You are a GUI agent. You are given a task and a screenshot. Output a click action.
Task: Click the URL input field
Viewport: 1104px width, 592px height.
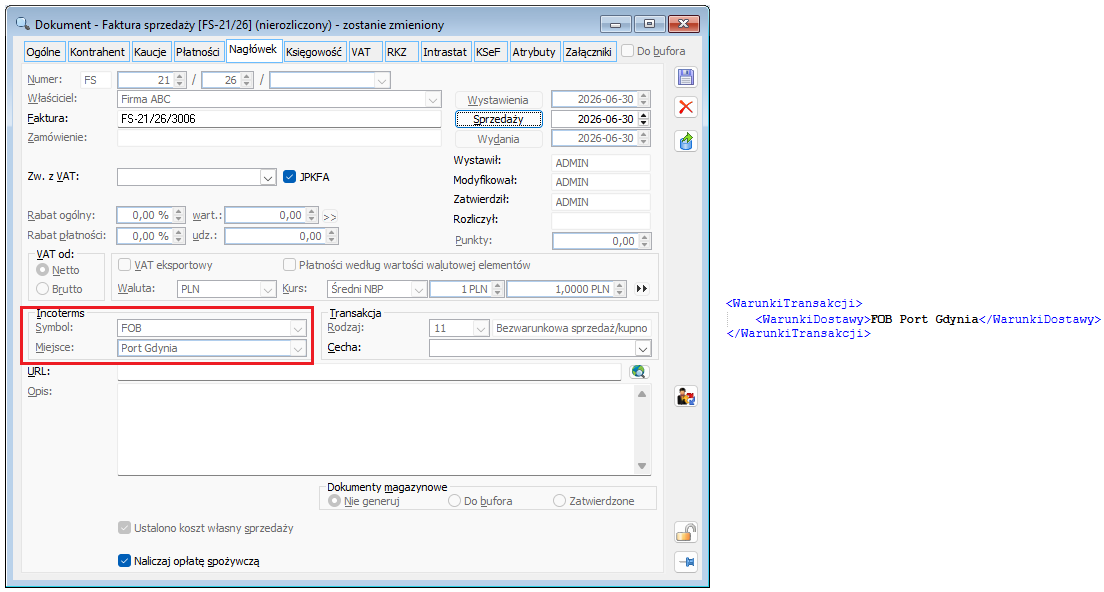(x=369, y=372)
